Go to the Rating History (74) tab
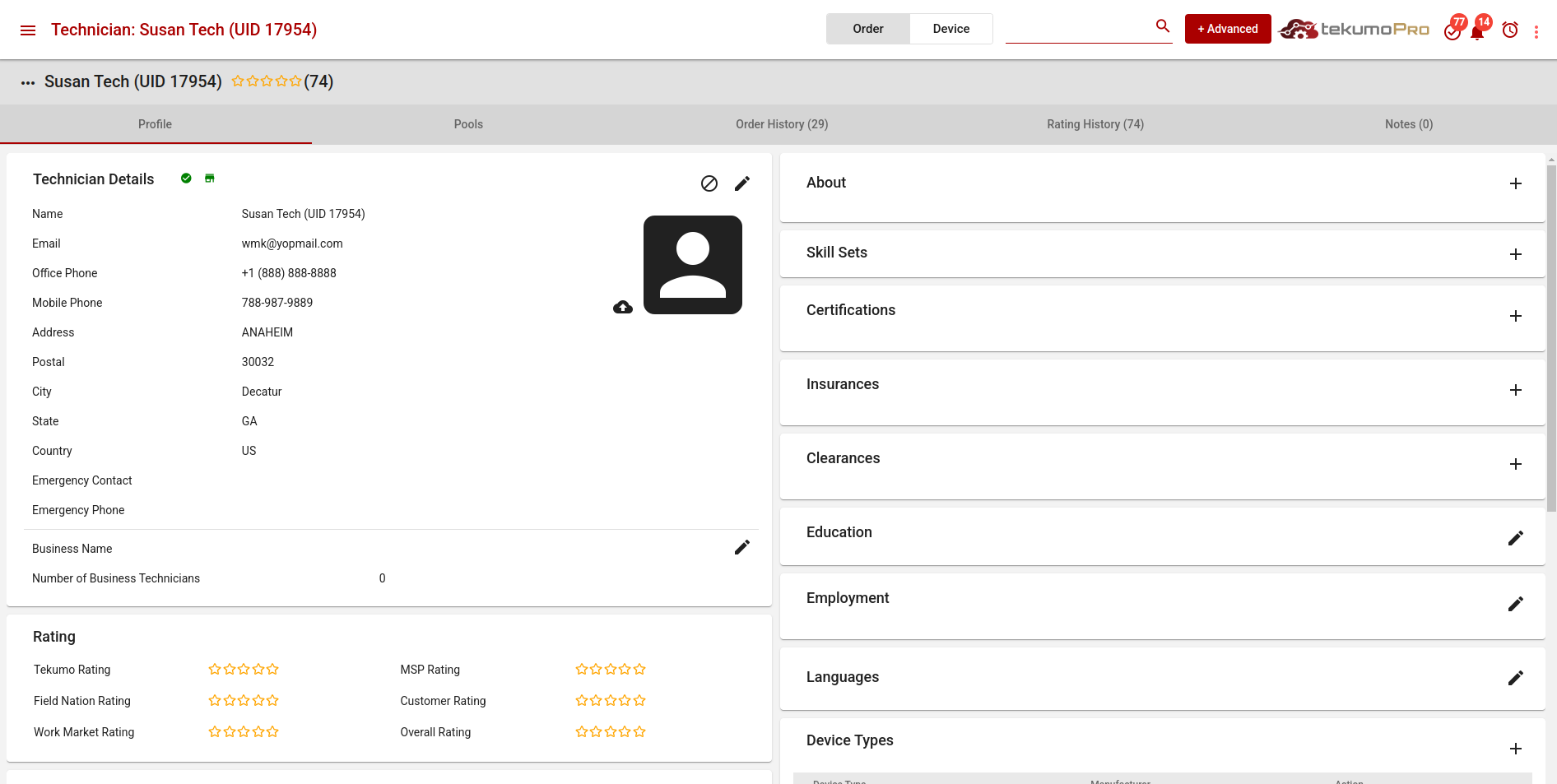The width and height of the screenshot is (1557, 784). click(1095, 124)
